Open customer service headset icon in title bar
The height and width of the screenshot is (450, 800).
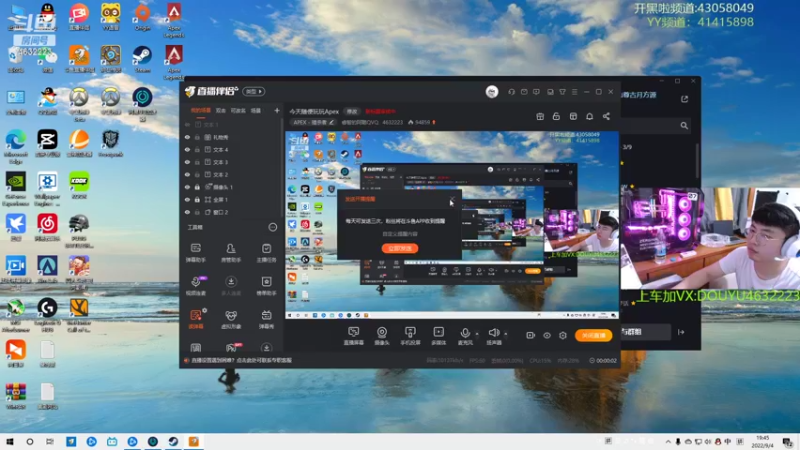point(511,92)
